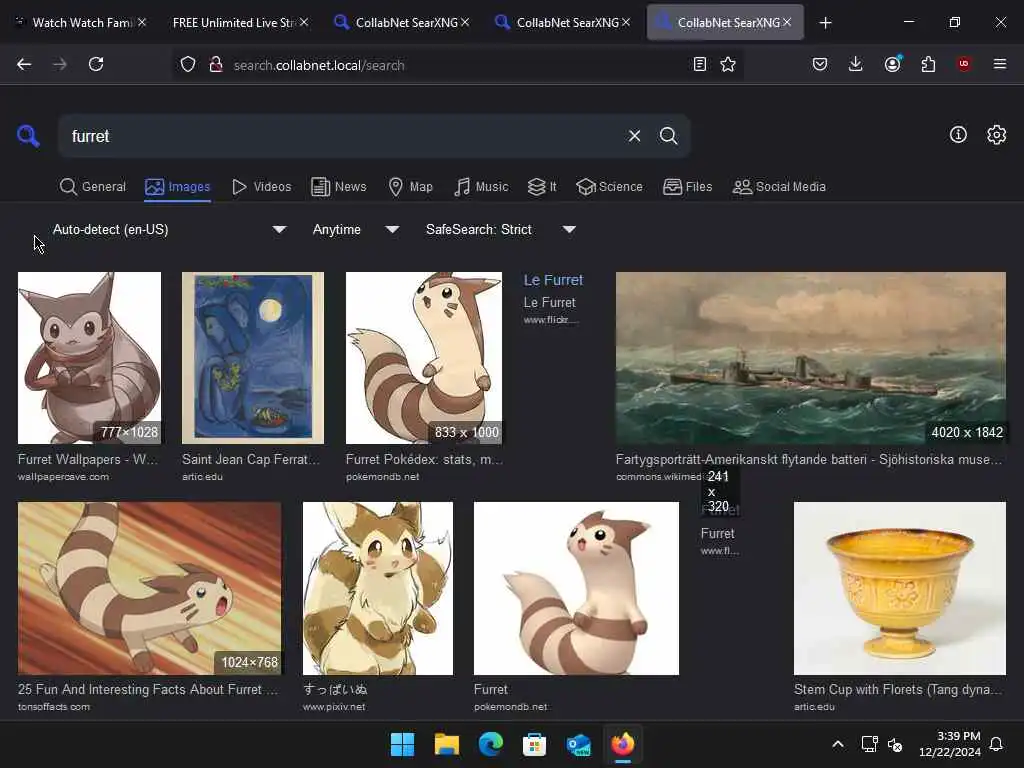The height and width of the screenshot is (768, 1024).
Task: Open Windows Start menu
Action: click(x=402, y=744)
